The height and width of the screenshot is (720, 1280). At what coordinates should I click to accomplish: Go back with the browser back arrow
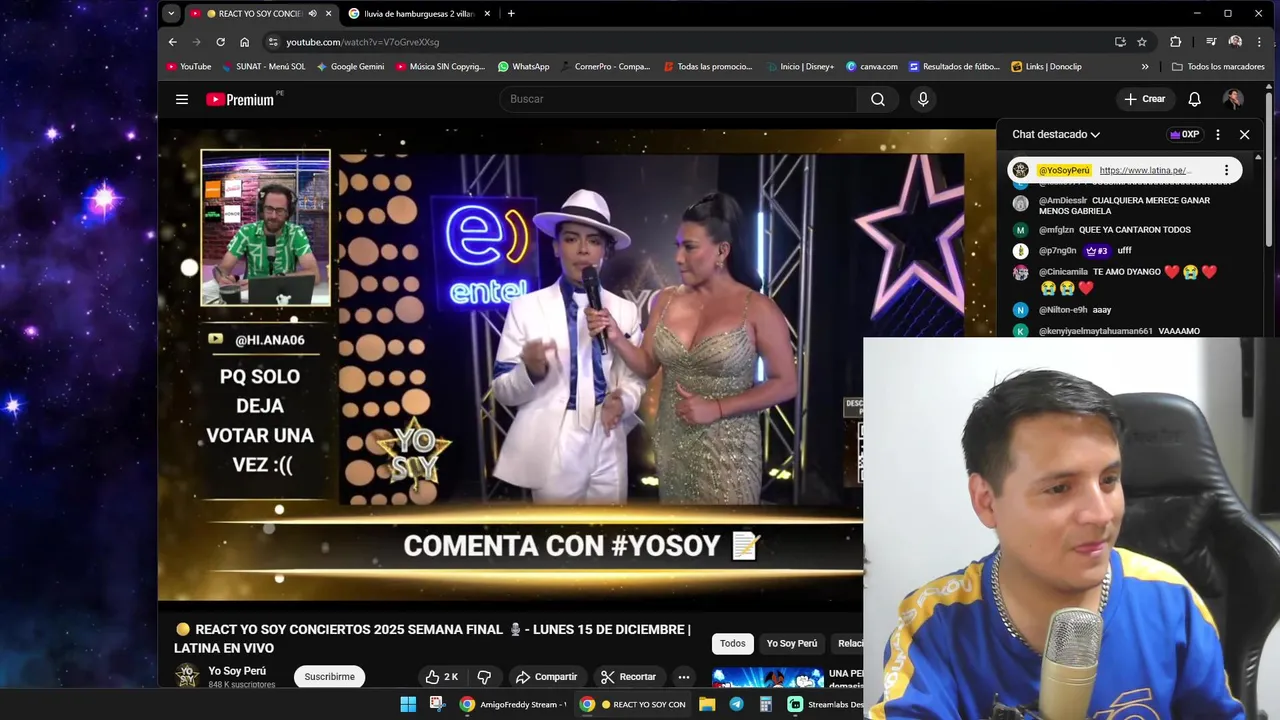172,42
